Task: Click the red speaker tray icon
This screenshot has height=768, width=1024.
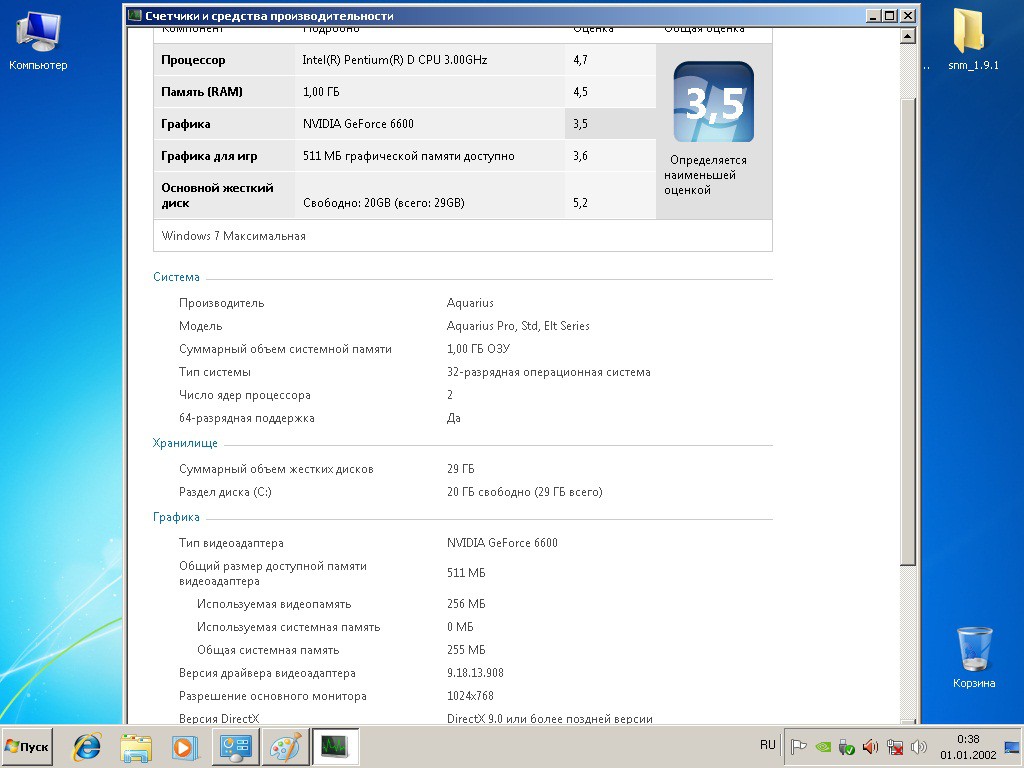Action: [871, 746]
